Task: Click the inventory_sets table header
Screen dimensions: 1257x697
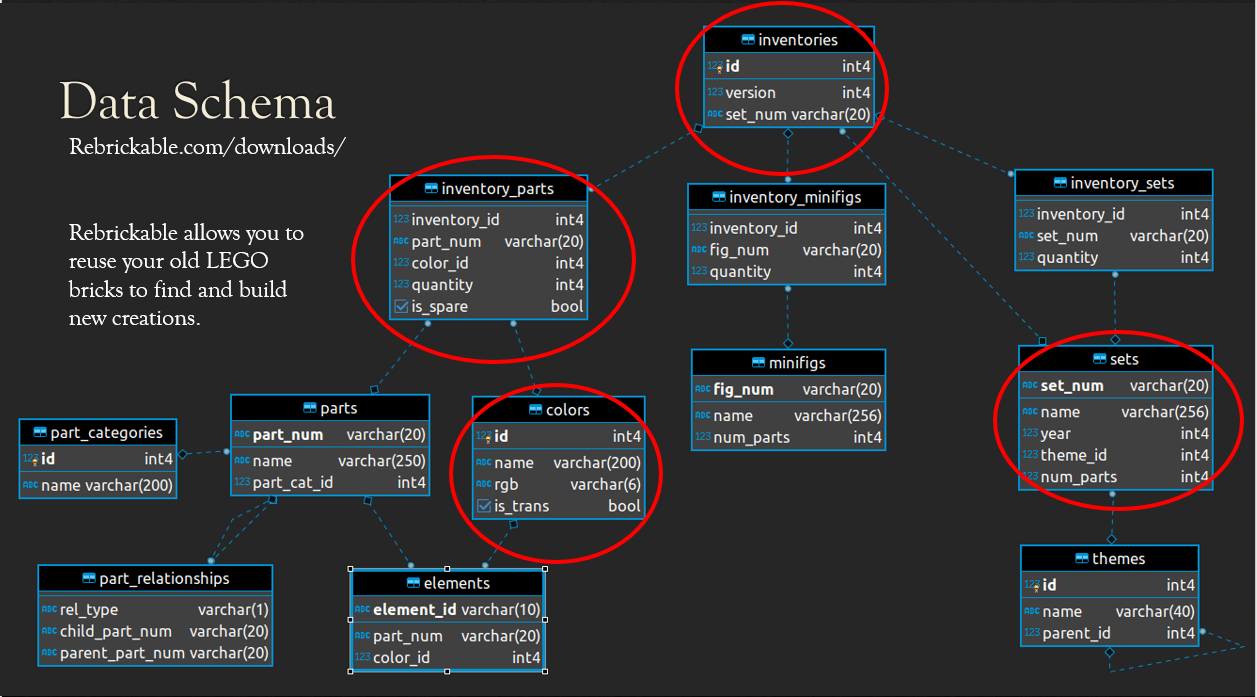Action: 1113,183
